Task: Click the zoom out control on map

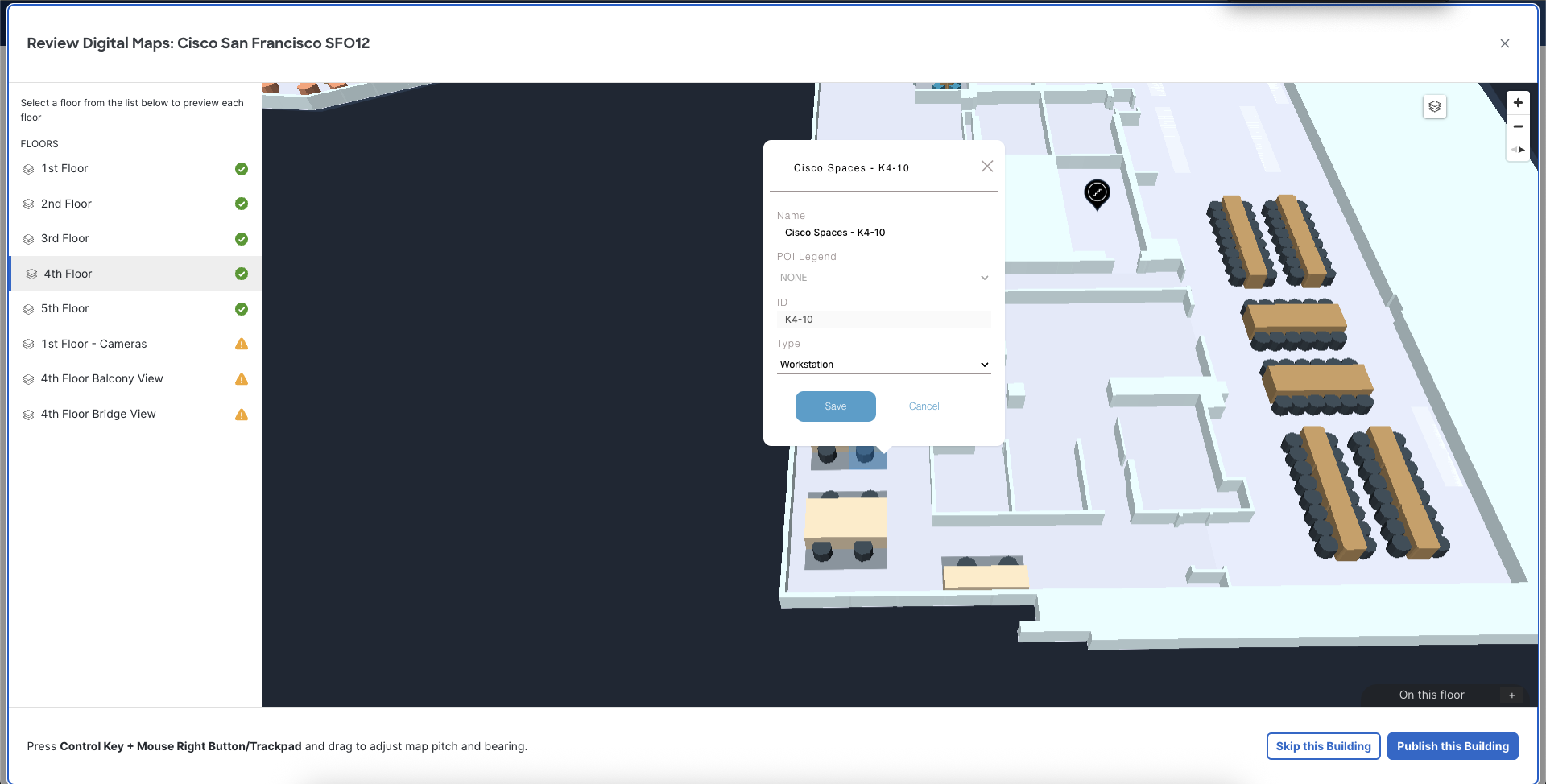Action: (1519, 126)
